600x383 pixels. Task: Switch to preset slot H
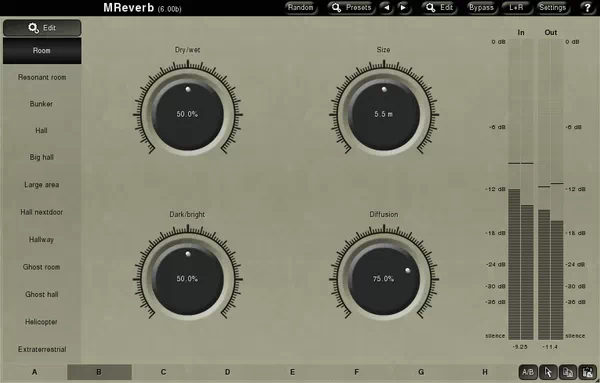tap(485, 372)
